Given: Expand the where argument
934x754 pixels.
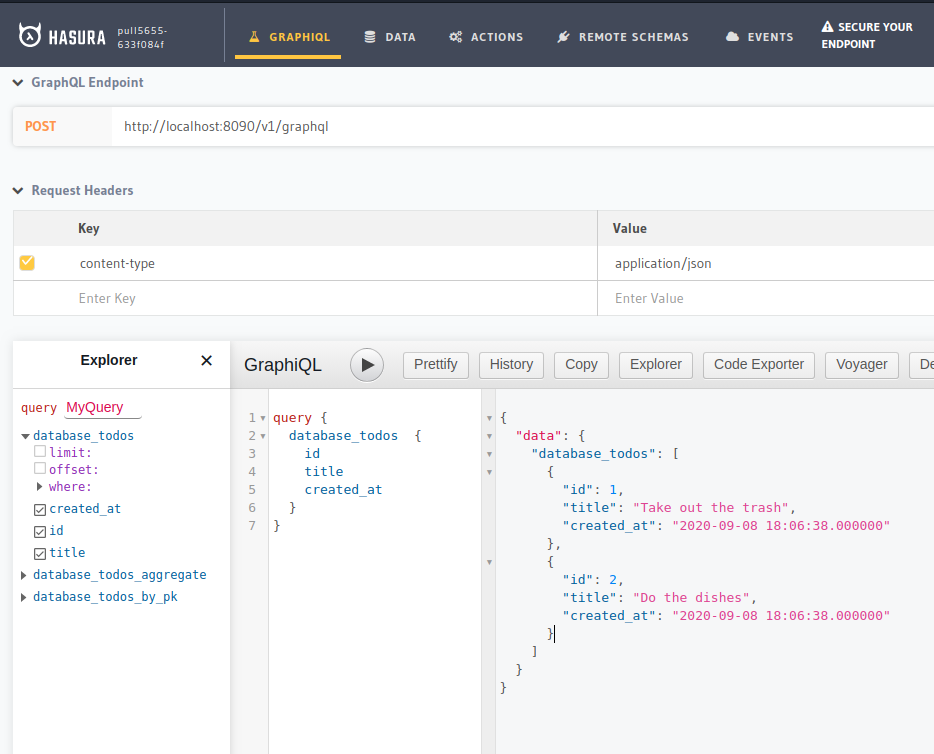Looking at the screenshot, I should tap(39, 487).
